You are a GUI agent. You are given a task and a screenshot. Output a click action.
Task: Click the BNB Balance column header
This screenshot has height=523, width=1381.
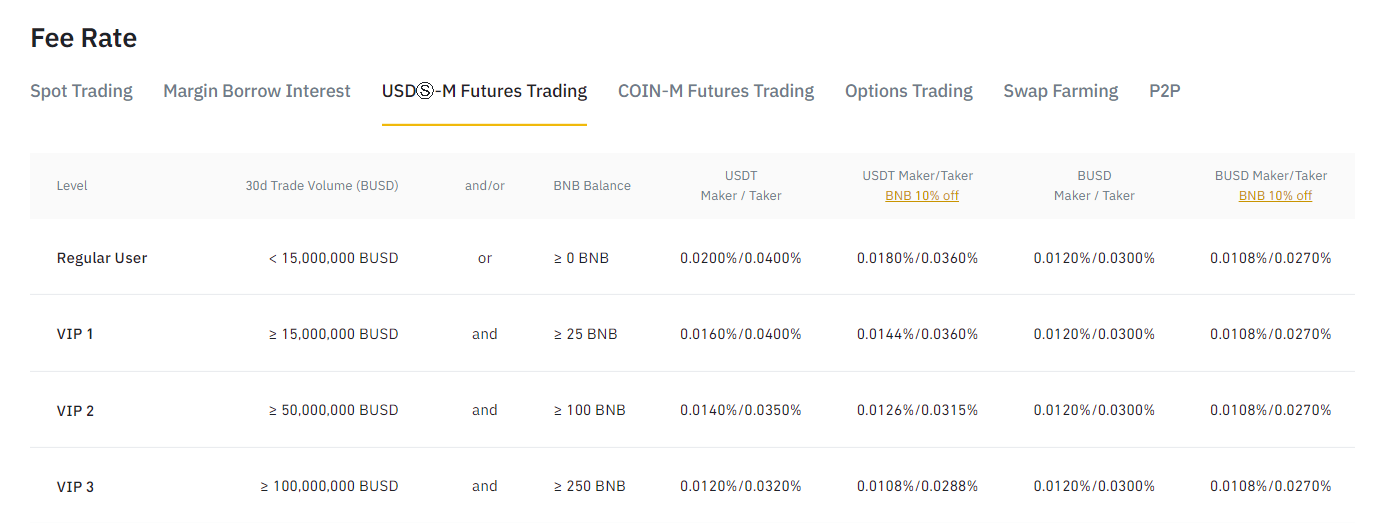[592, 186]
